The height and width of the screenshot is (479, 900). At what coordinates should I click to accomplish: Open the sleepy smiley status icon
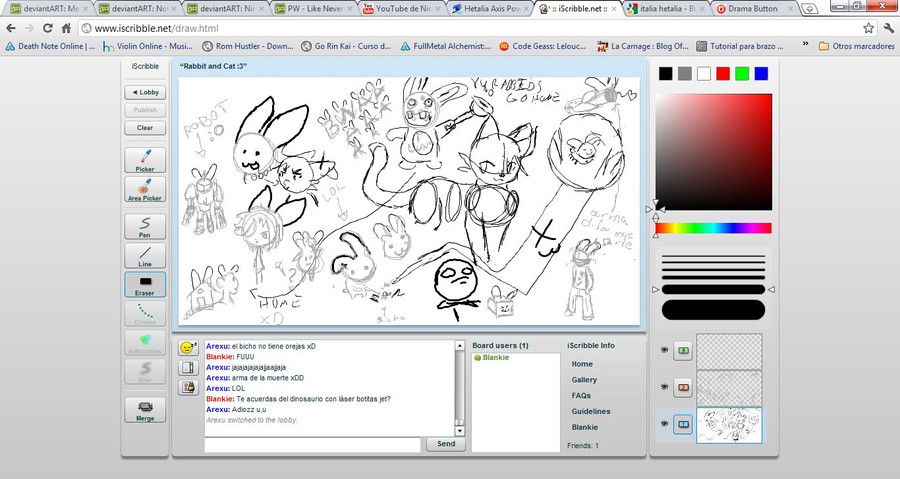tap(188, 348)
